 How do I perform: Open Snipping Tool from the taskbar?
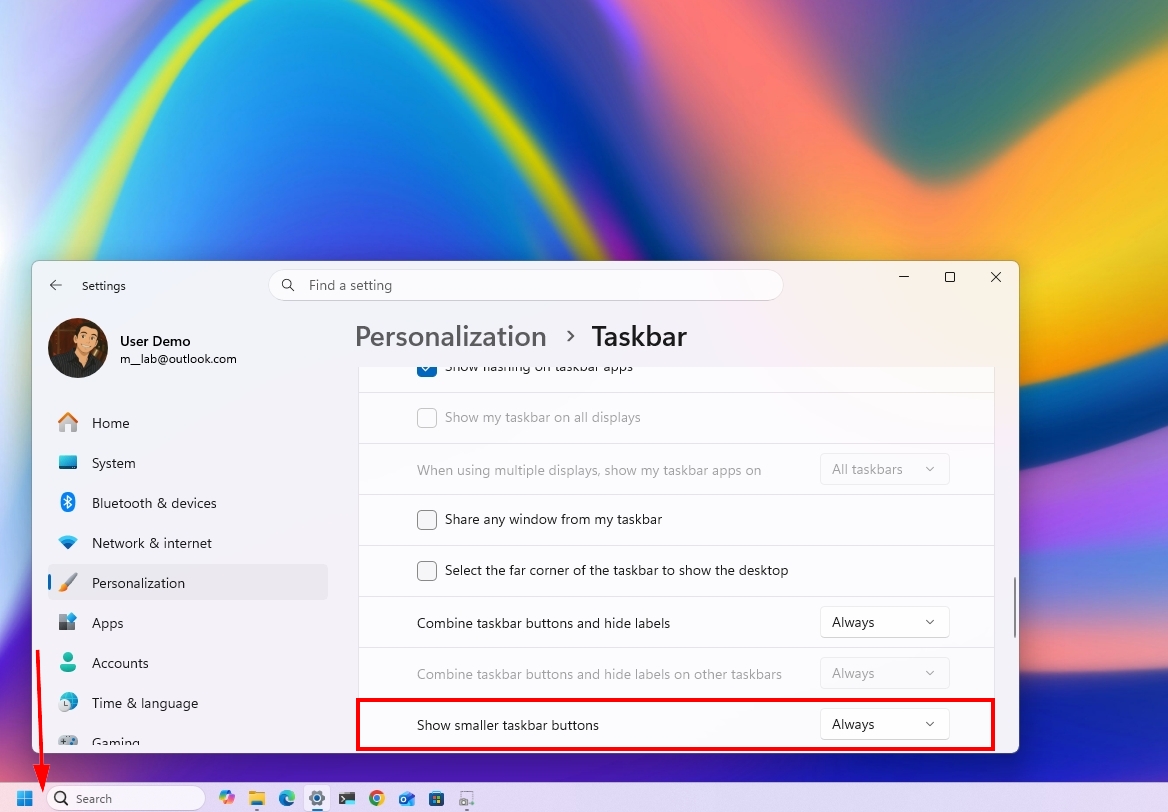466,799
